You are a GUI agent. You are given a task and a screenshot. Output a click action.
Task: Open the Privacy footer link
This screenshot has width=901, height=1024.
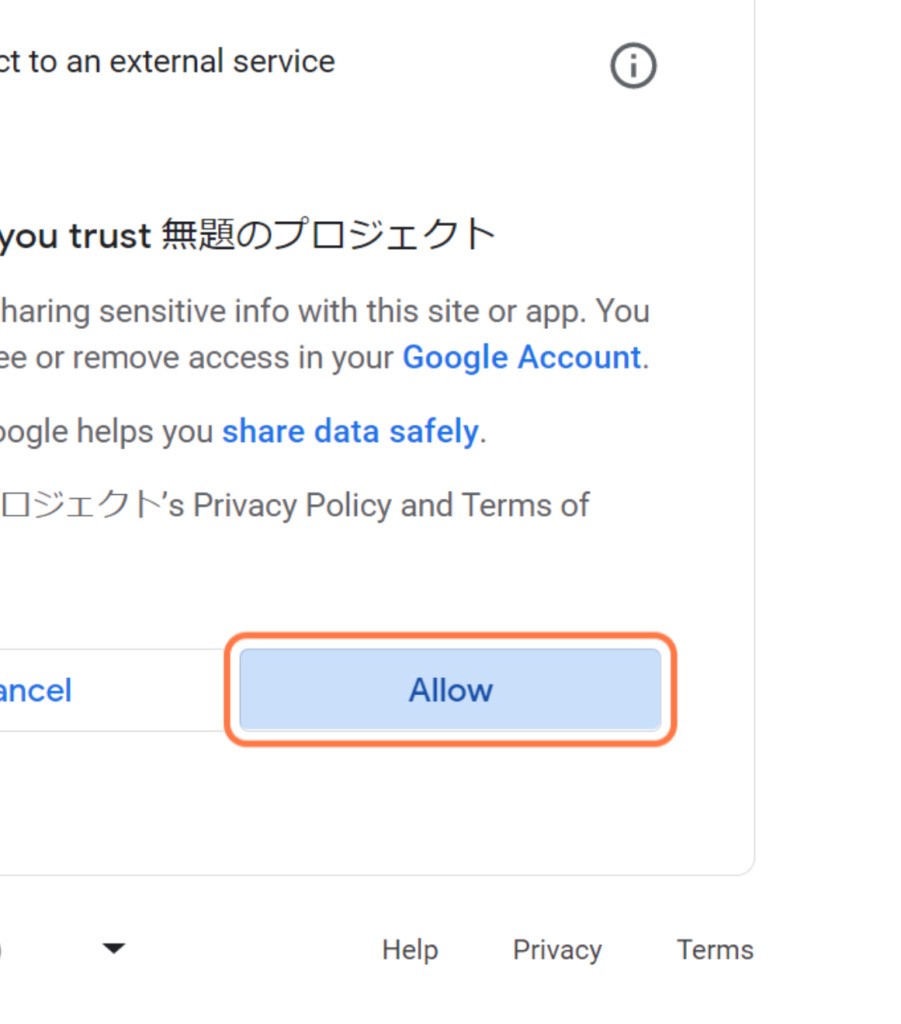557,950
